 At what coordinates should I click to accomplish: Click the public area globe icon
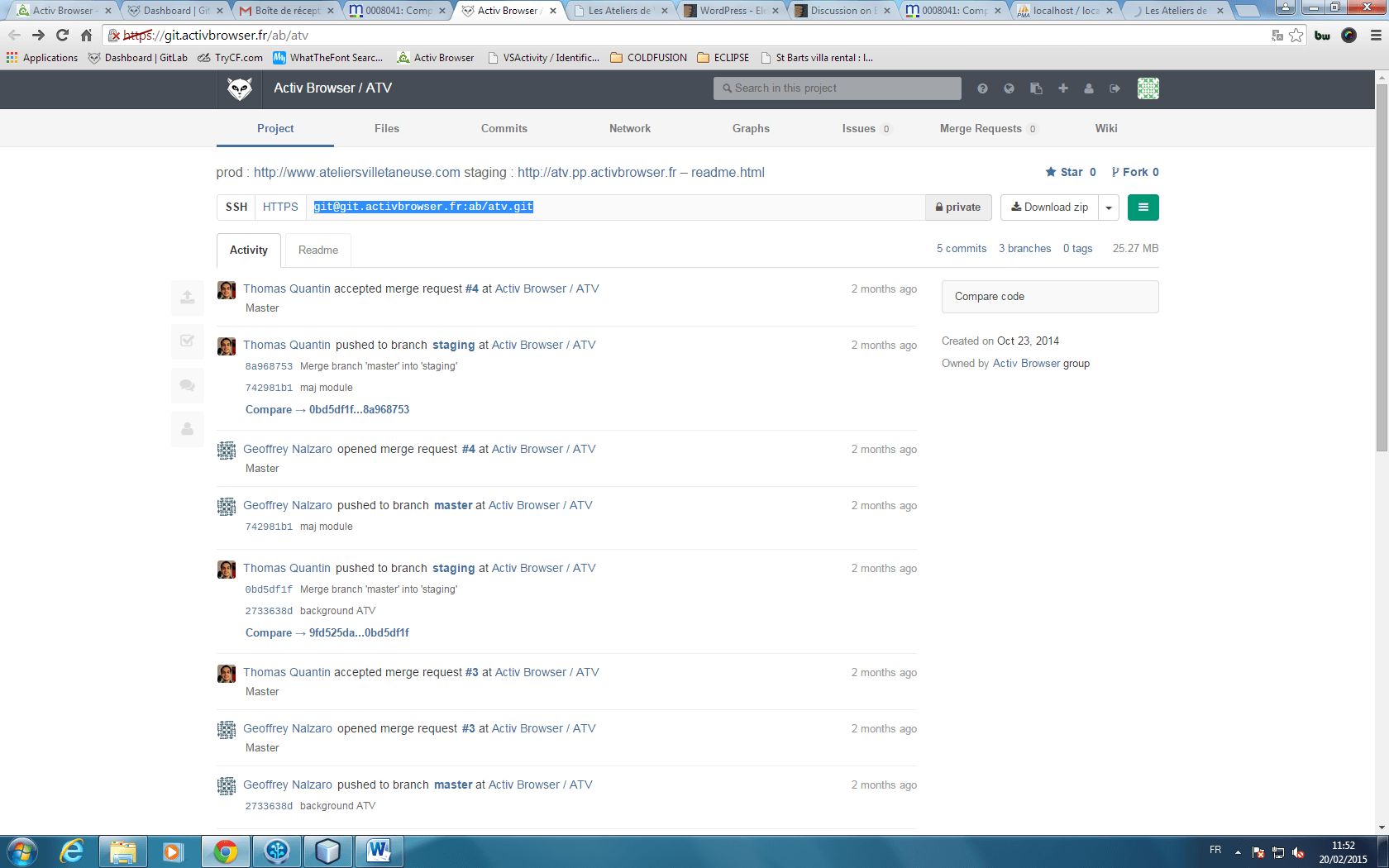tap(1009, 88)
